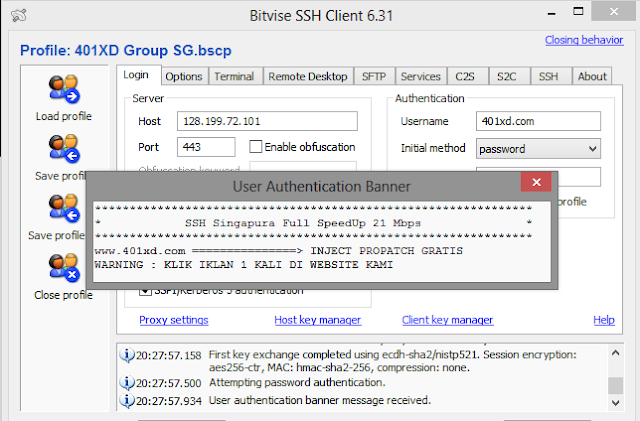Open the Client key manager link
This screenshot has height=421, width=640.
click(448, 320)
